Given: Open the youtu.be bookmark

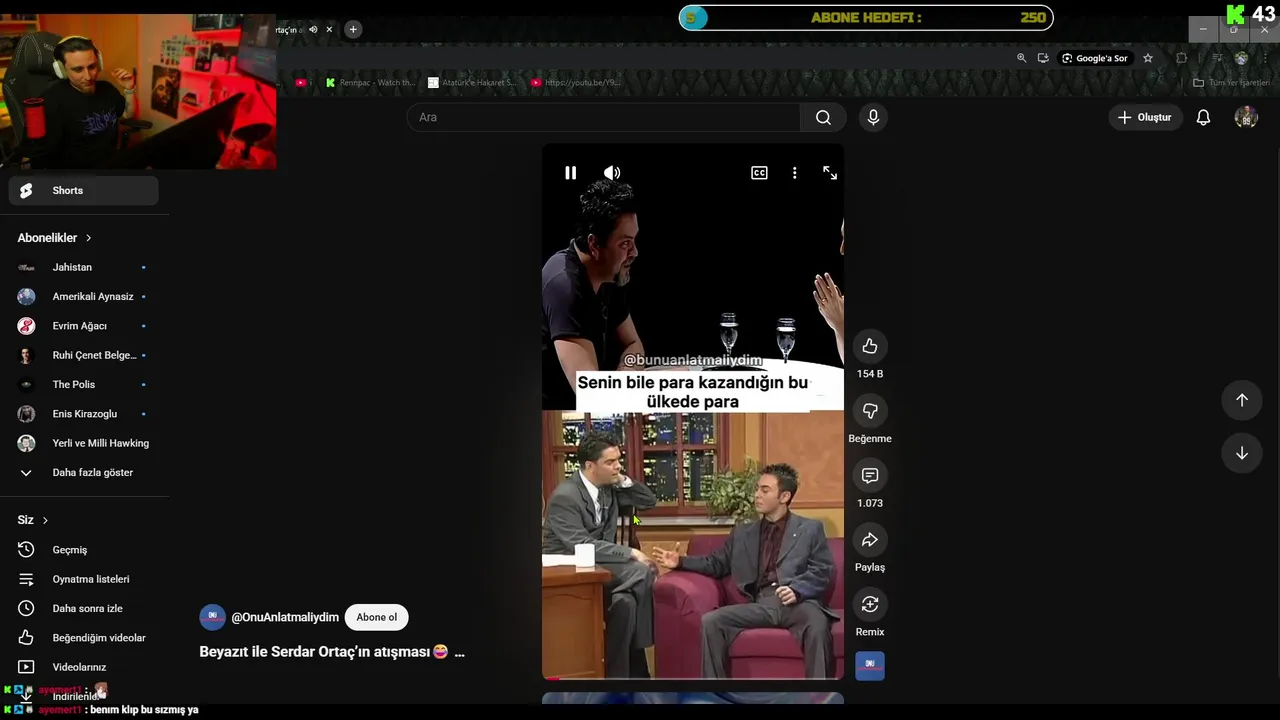Looking at the screenshot, I should (x=576, y=82).
